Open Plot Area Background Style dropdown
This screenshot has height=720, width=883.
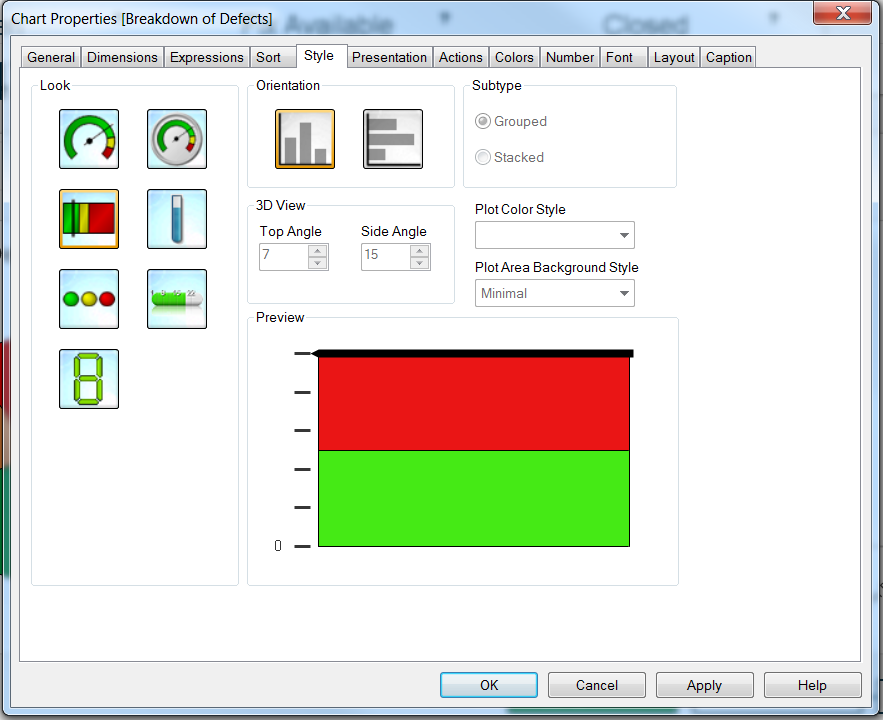(x=555, y=293)
